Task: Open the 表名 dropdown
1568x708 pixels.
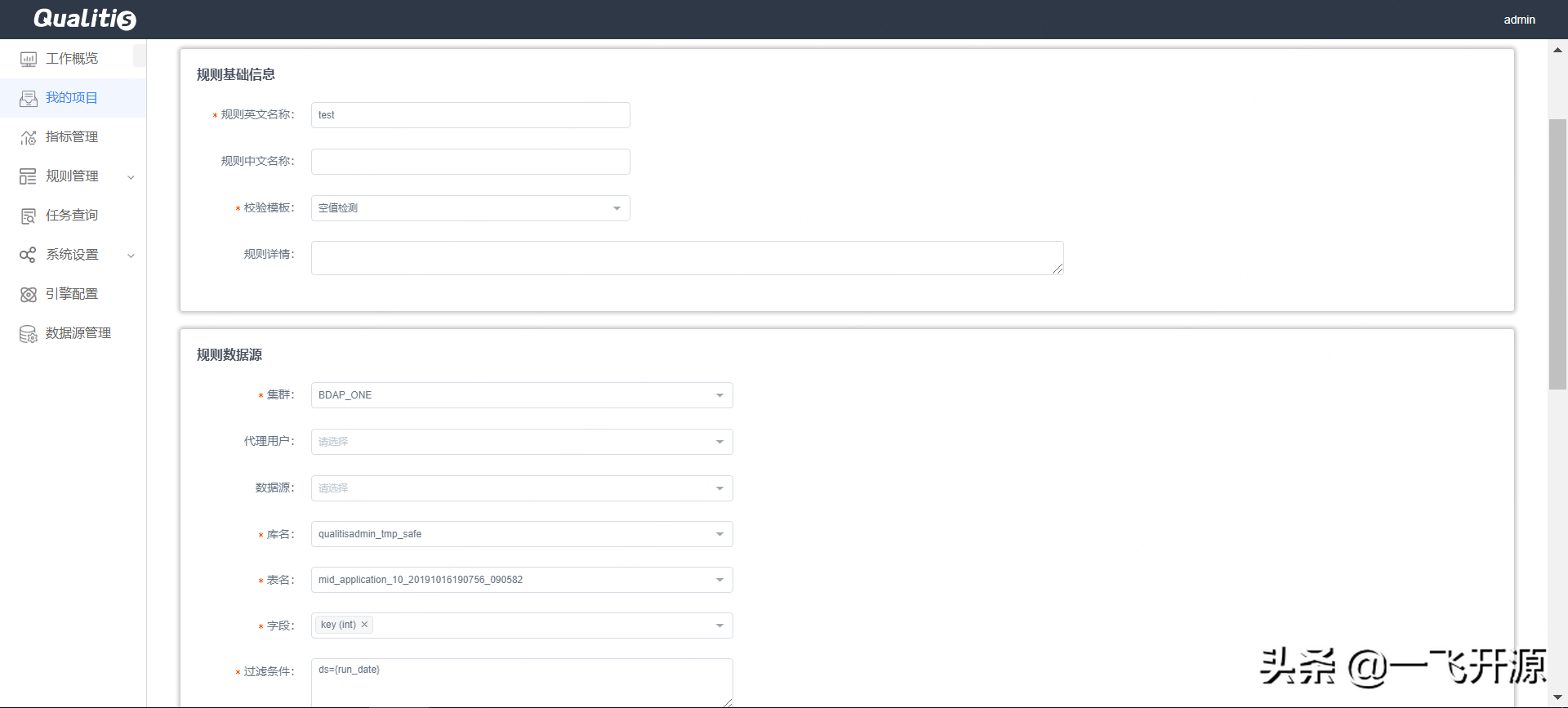Action: [x=522, y=580]
